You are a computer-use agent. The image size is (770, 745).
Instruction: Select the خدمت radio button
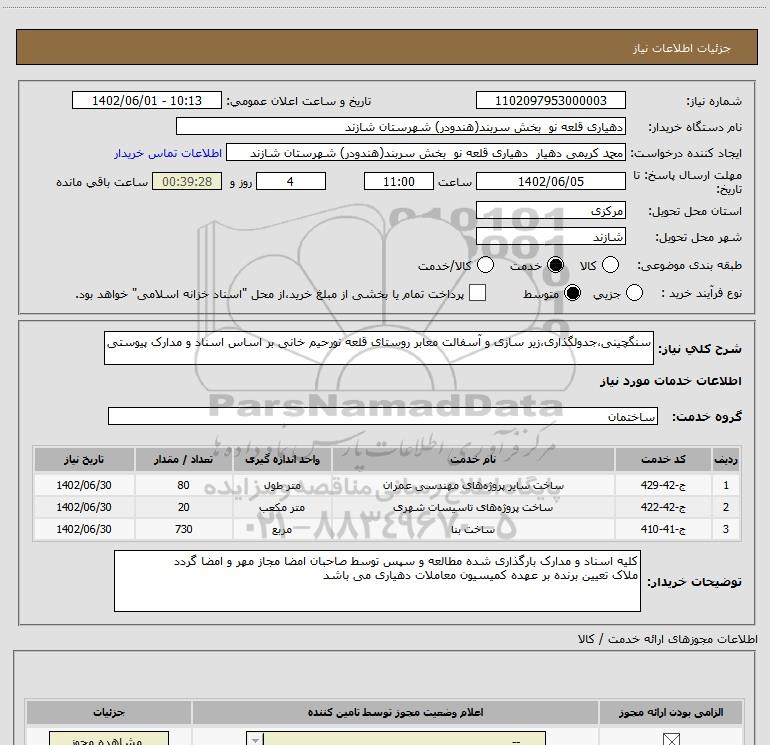pos(555,265)
